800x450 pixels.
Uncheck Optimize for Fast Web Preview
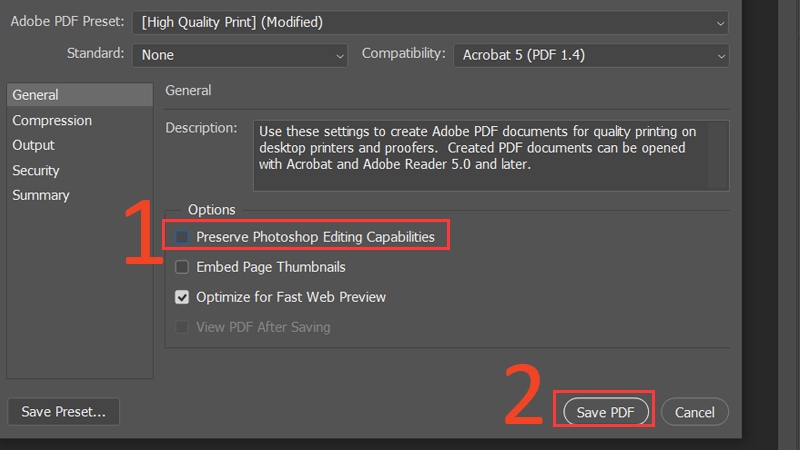pyautogui.click(x=182, y=297)
